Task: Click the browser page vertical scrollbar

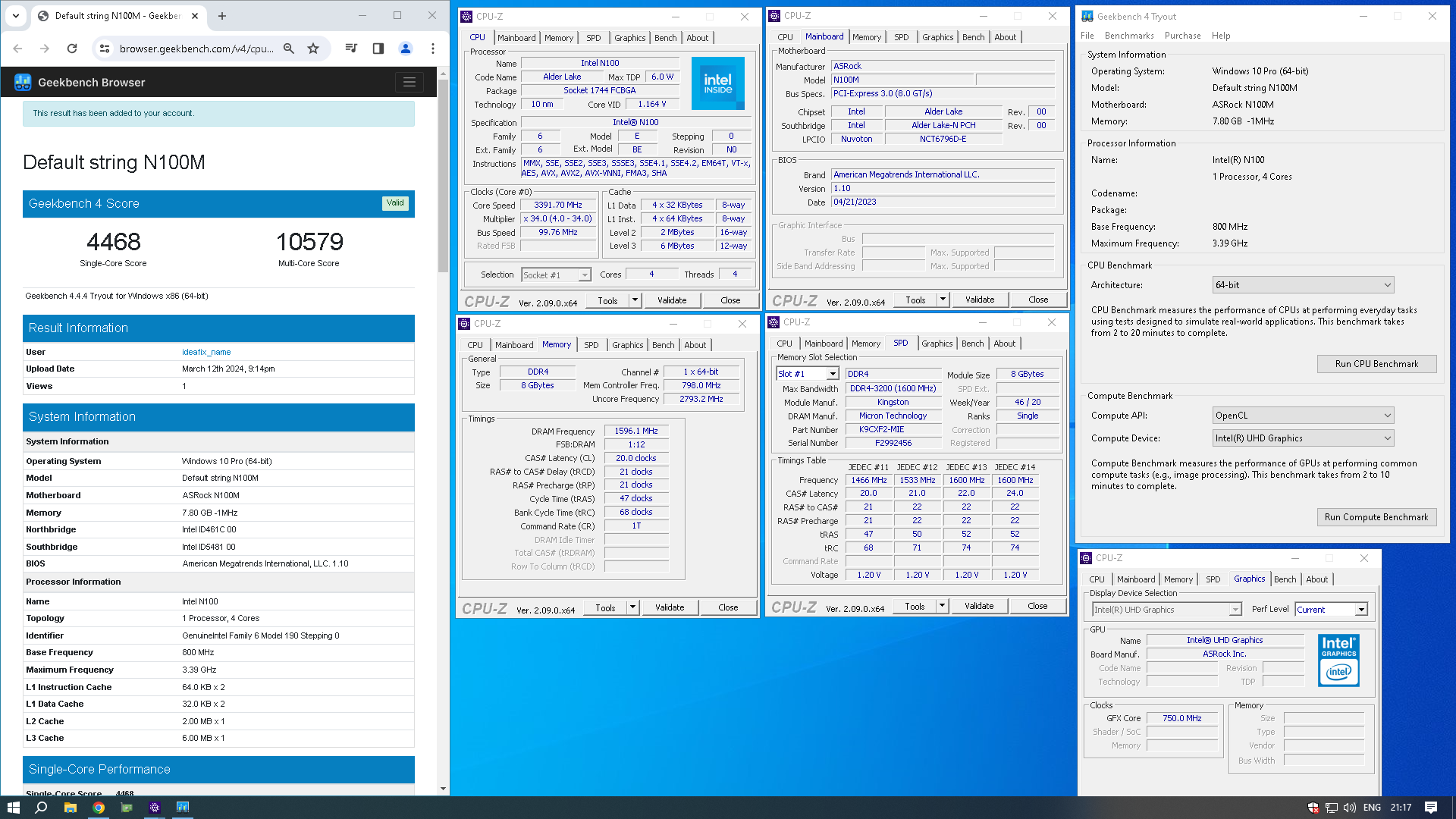Action: (444, 174)
